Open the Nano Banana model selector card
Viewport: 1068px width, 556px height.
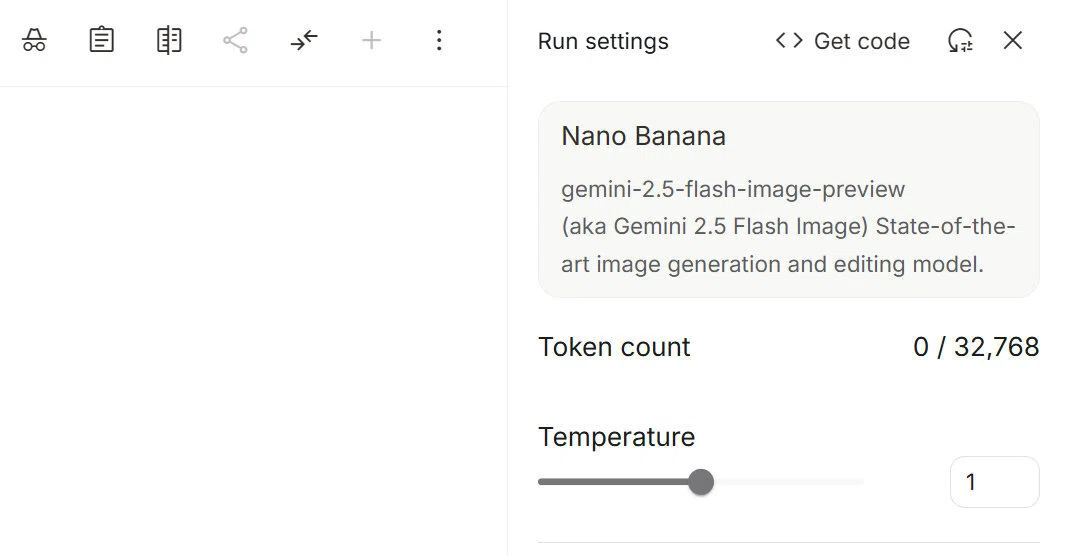pyautogui.click(x=789, y=200)
